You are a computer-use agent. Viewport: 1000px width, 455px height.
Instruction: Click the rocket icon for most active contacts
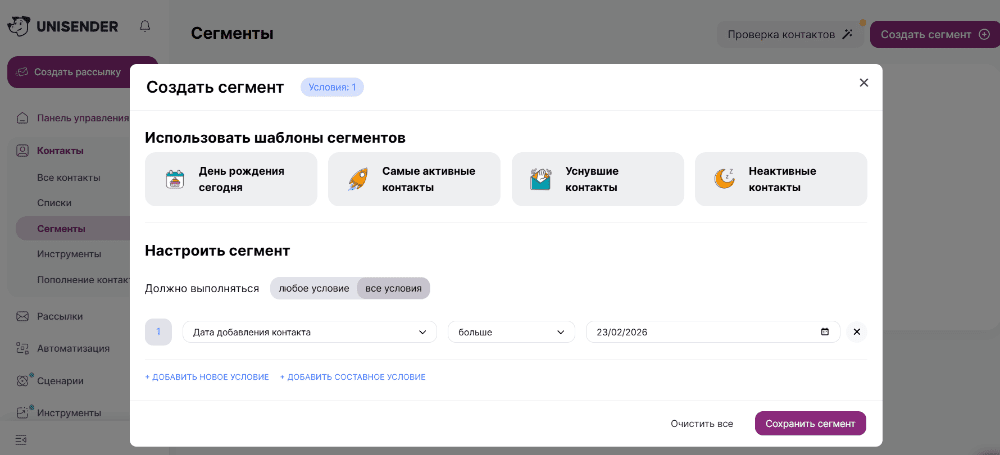(x=358, y=179)
